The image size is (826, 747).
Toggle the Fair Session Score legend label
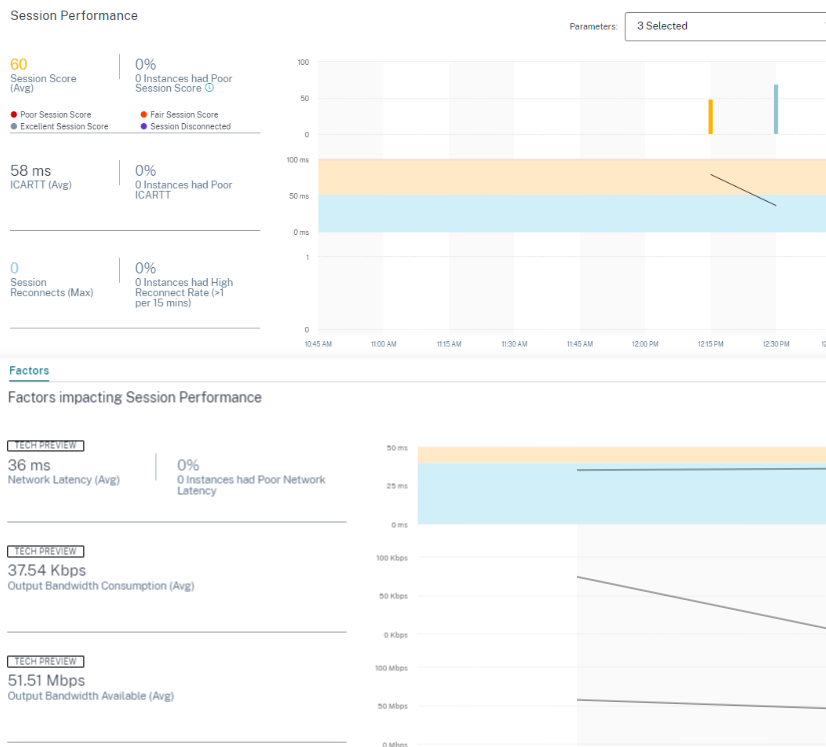coord(184,115)
